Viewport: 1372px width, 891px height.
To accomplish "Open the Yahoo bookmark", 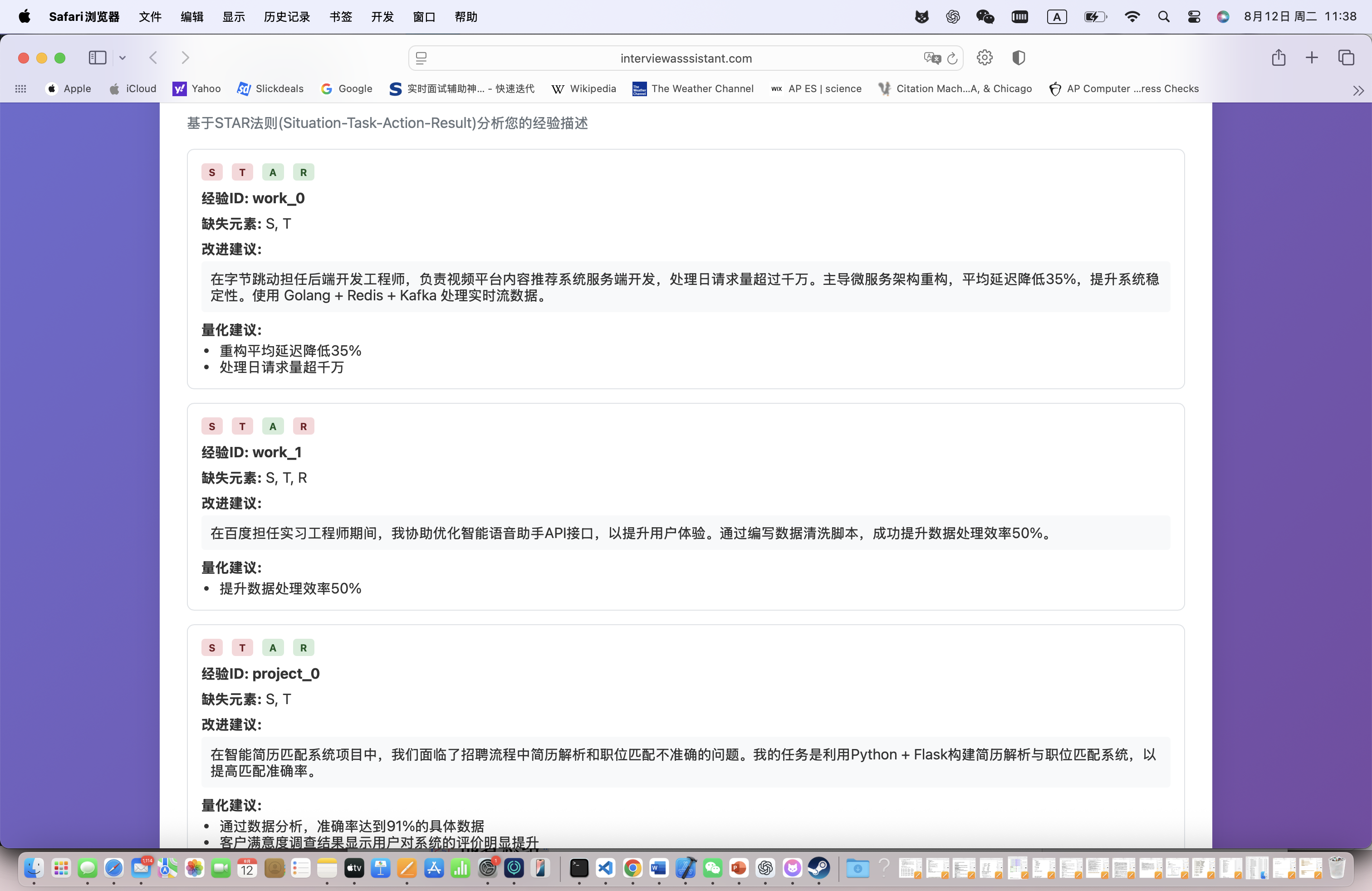I will click(x=196, y=89).
